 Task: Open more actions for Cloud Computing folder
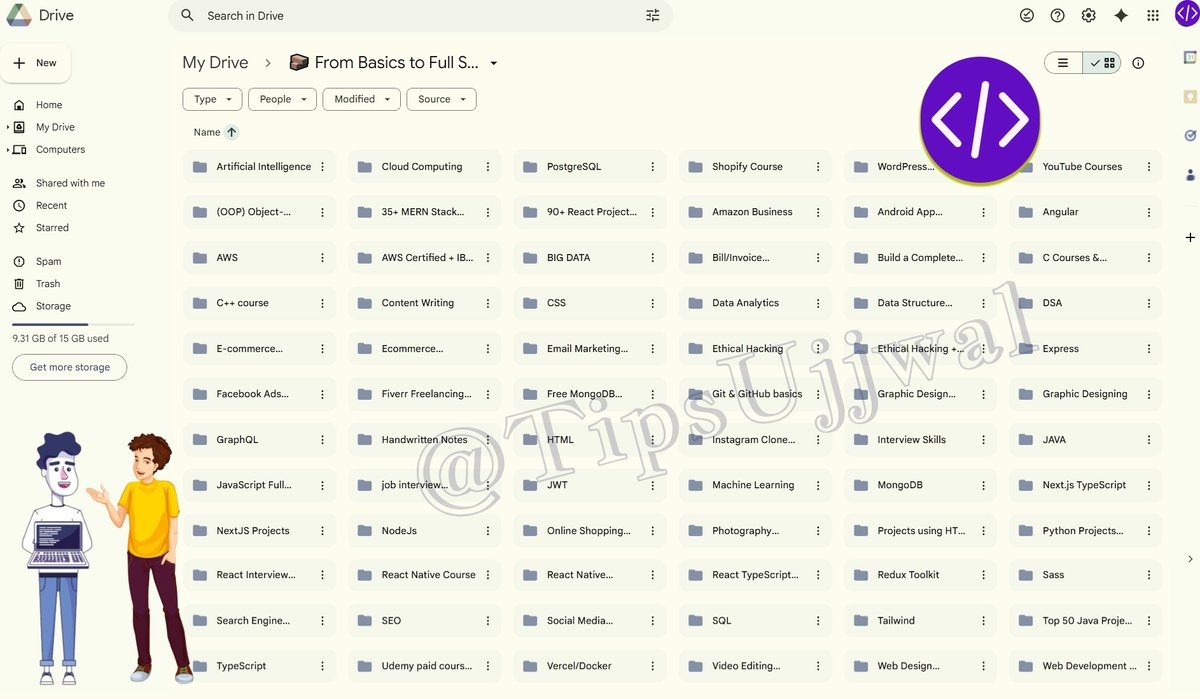[488, 167]
